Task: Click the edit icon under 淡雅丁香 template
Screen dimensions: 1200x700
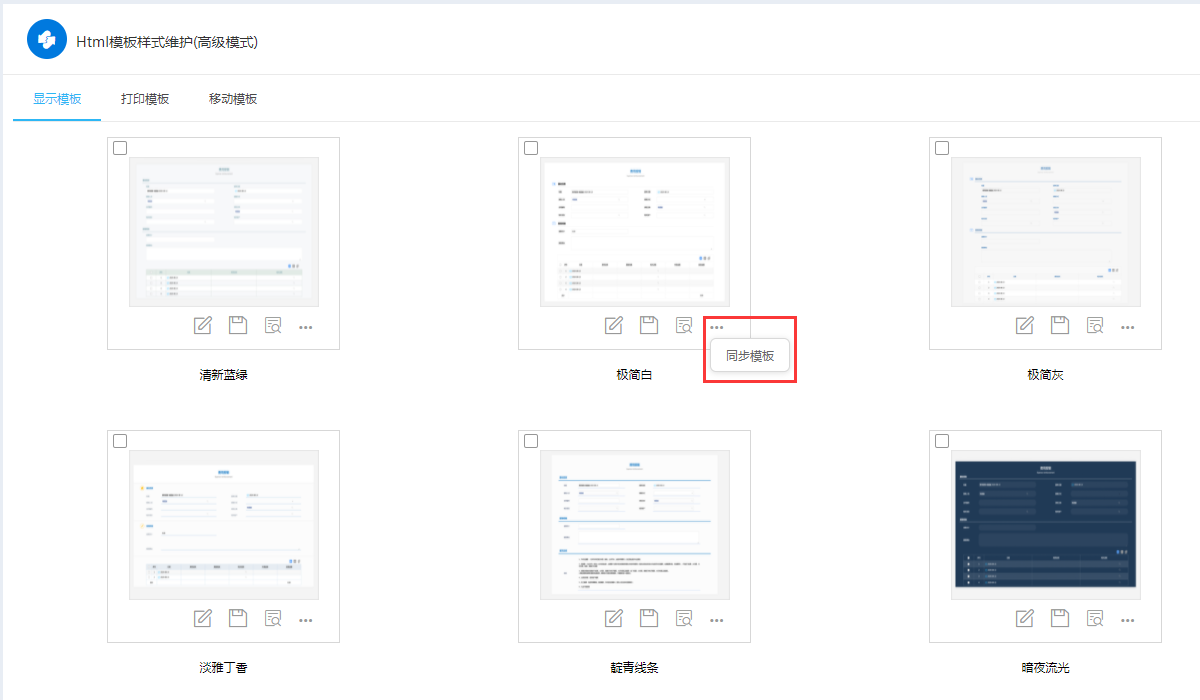Action: click(203, 618)
